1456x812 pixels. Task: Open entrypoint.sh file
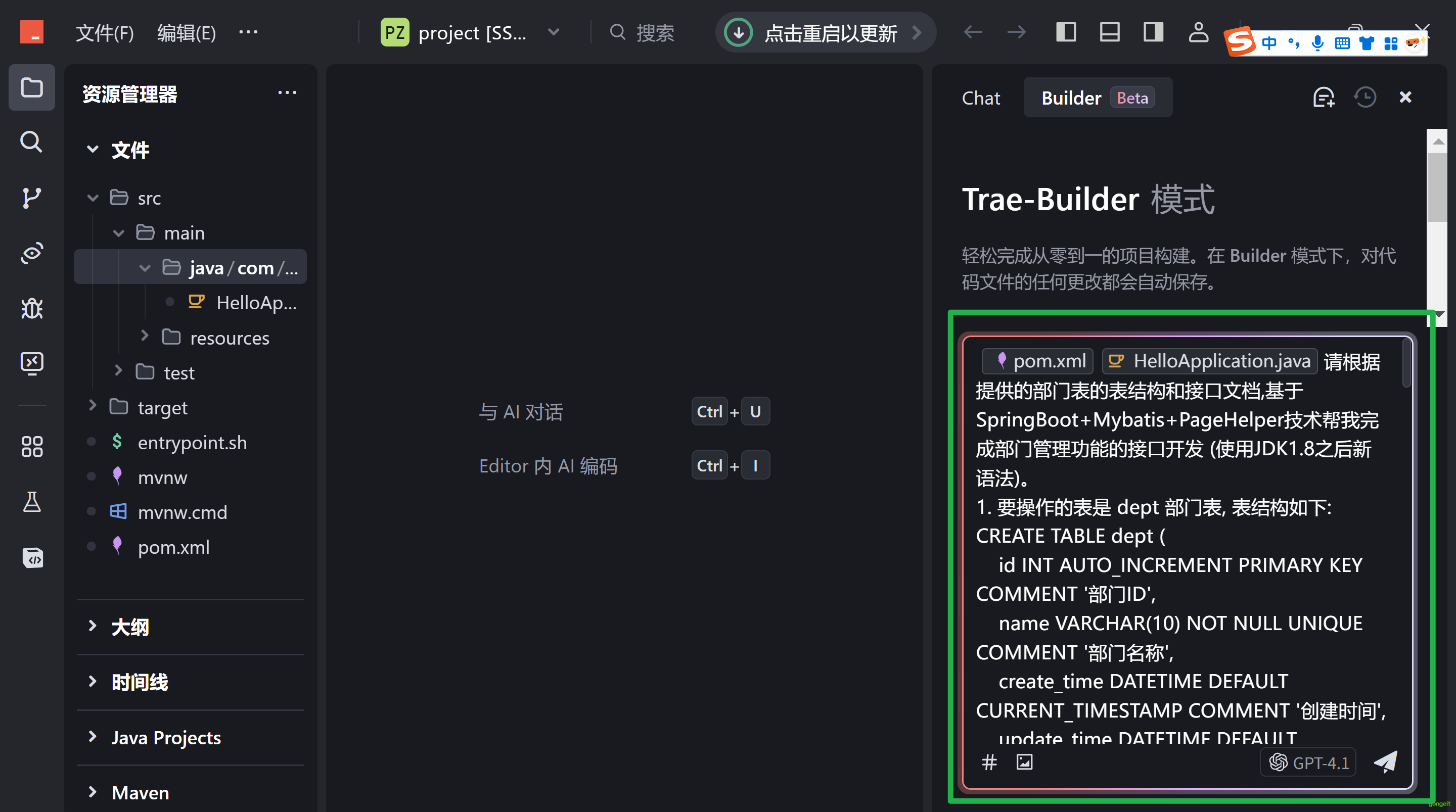[x=191, y=443]
